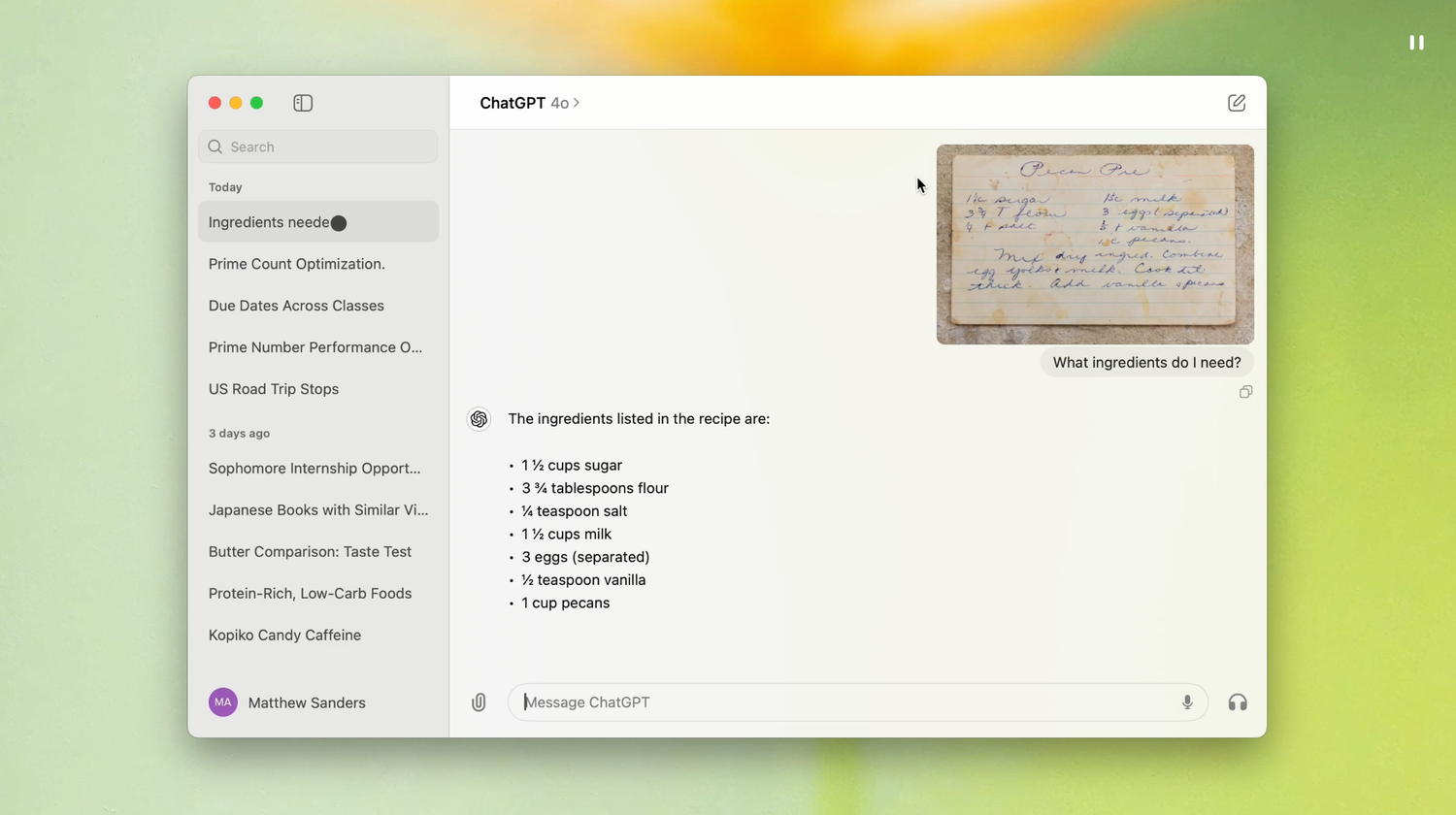Click the Search chats field
Screen dimensions: 1456x815
click(318, 147)
